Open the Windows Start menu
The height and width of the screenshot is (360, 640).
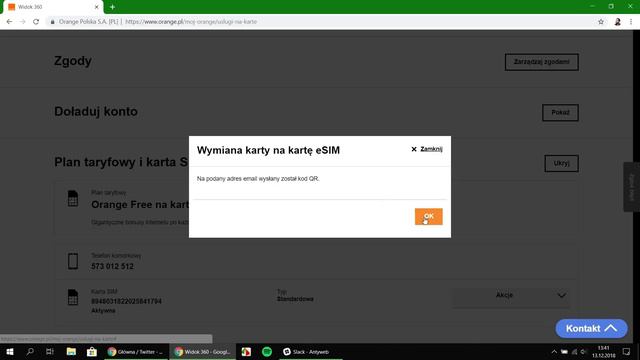(x=10, y=351)
